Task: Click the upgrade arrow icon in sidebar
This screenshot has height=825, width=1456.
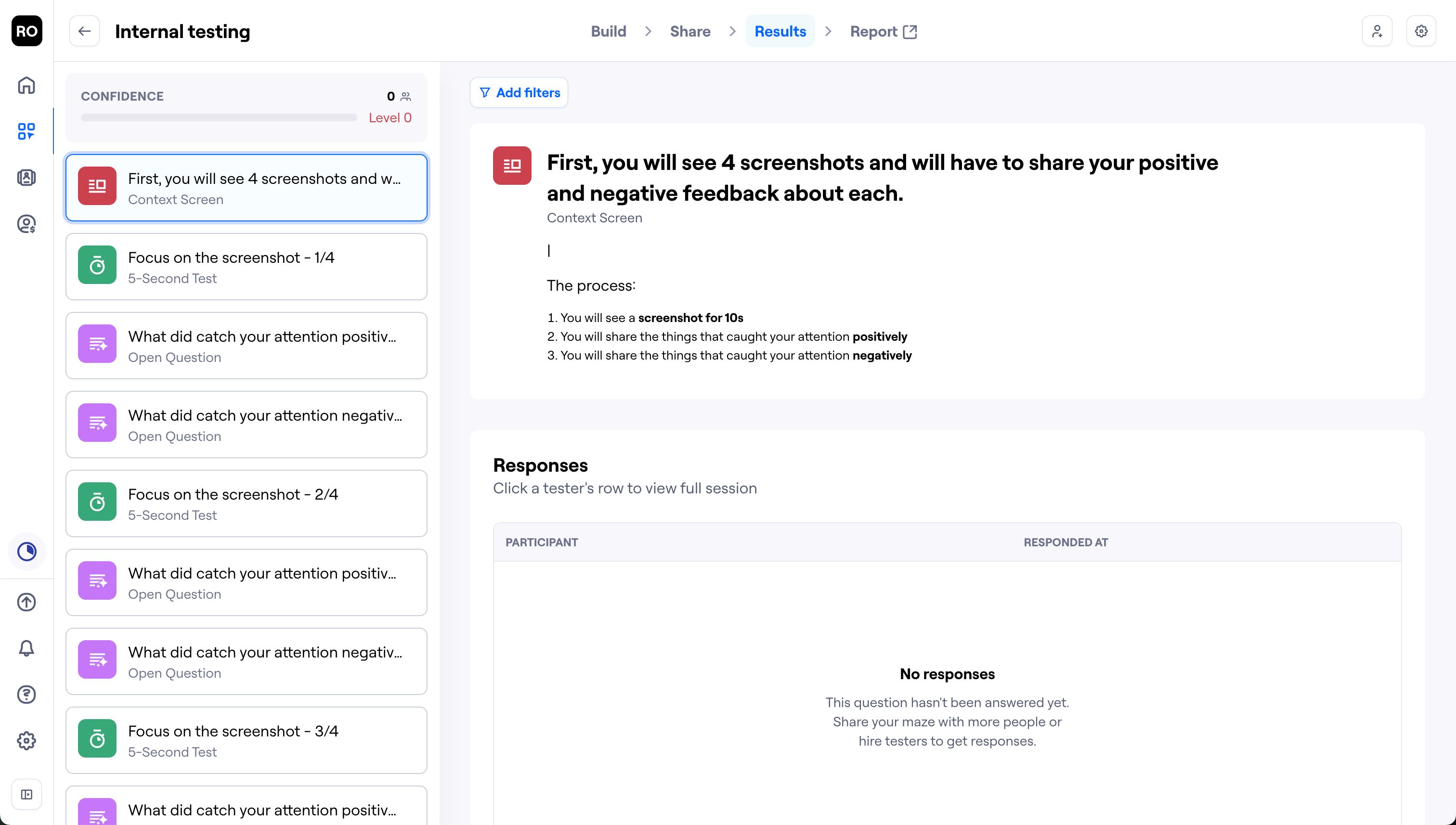Action: [x=26, y=602]
